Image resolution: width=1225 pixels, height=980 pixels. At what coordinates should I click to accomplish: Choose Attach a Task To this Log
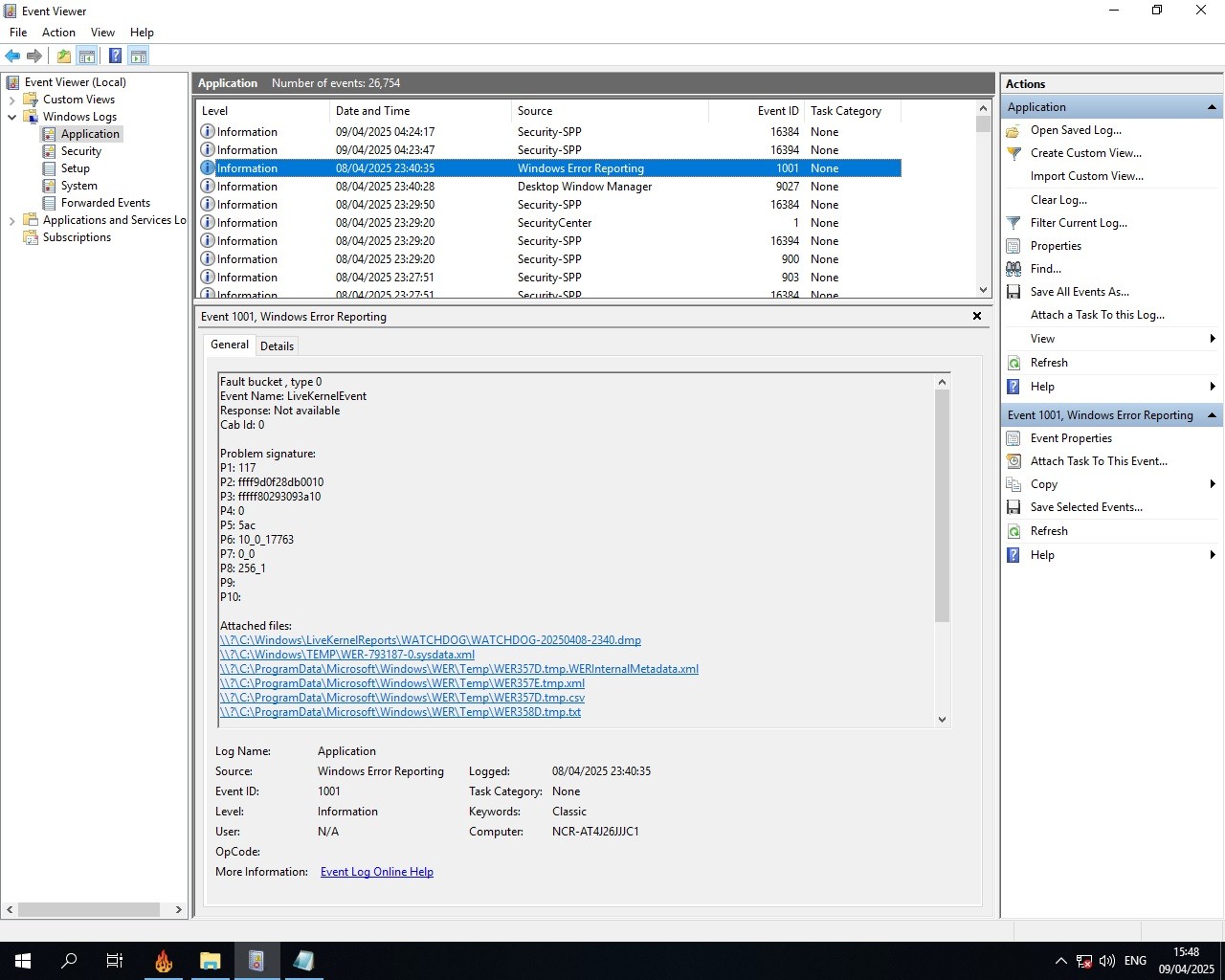1097,315
